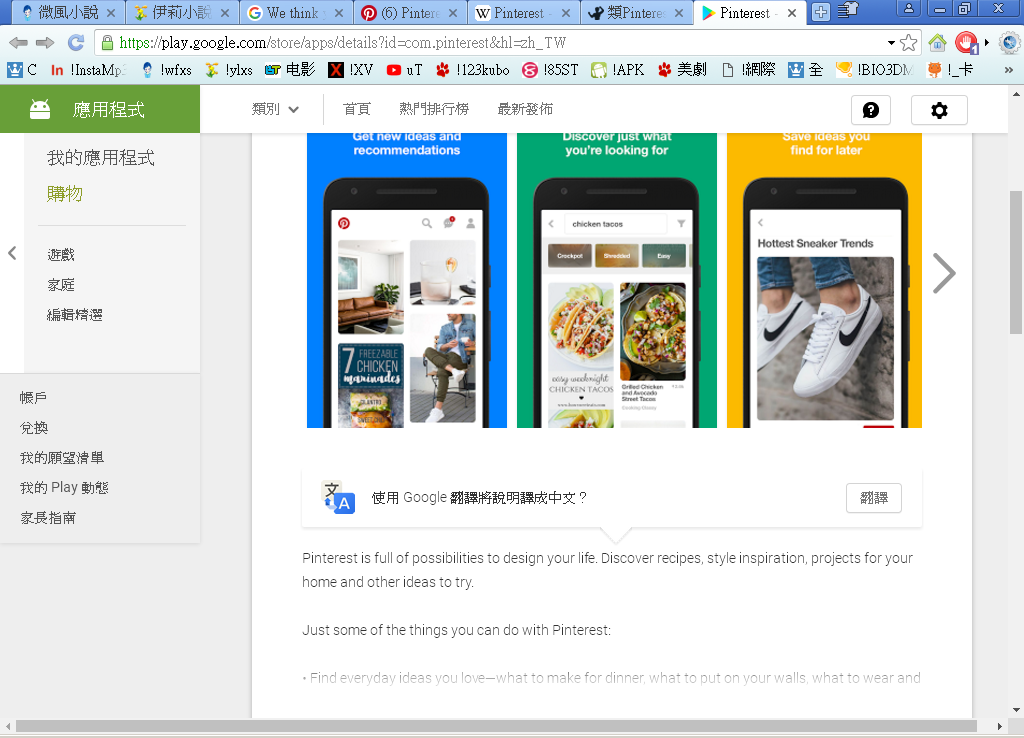Open the 电影 bookmark

[x=290, y=70]
